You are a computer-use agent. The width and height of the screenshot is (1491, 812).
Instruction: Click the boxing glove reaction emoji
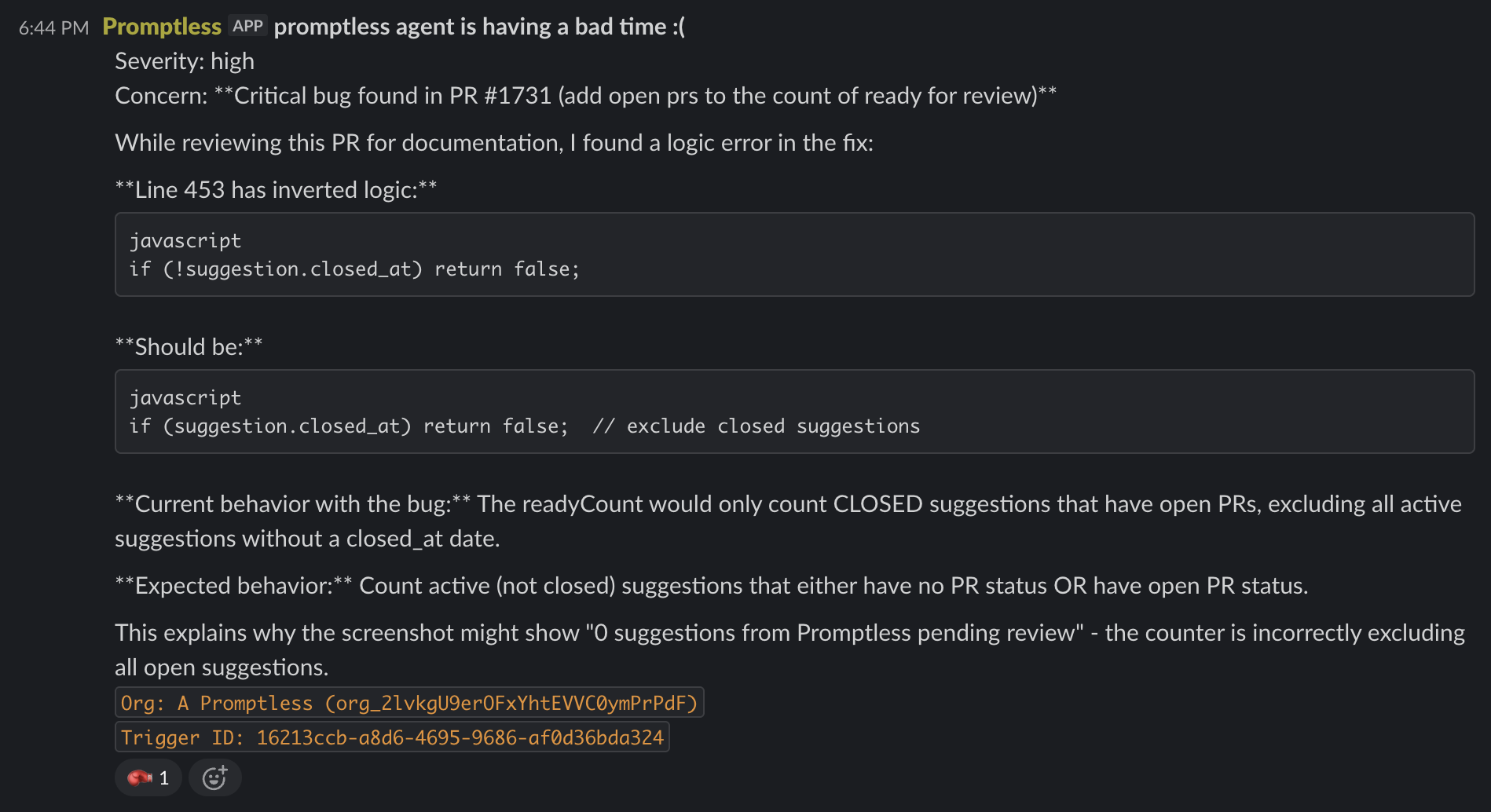click(139, 777)
